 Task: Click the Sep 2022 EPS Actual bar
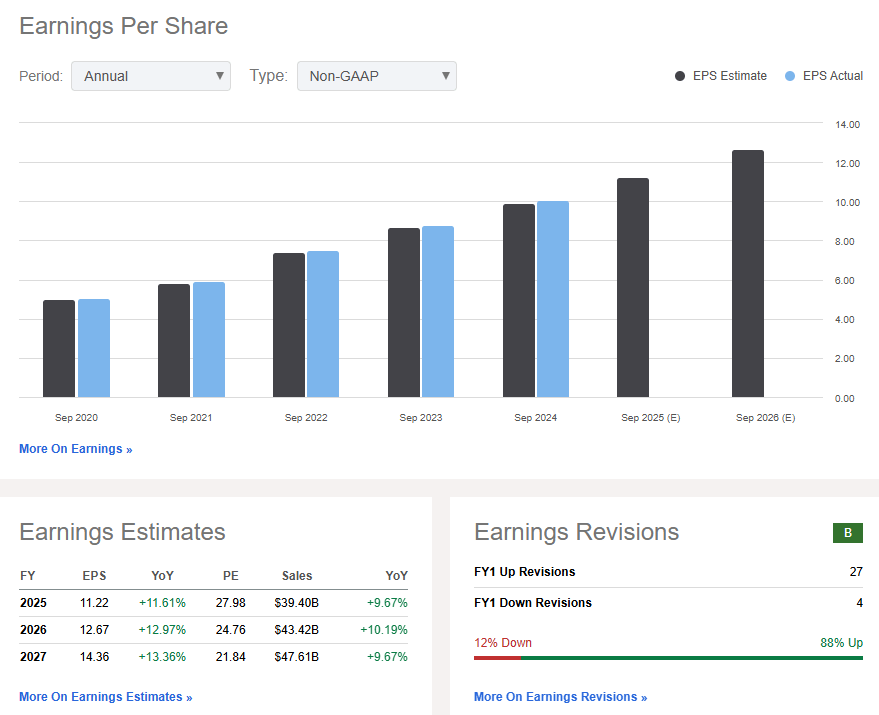[322, 324]
